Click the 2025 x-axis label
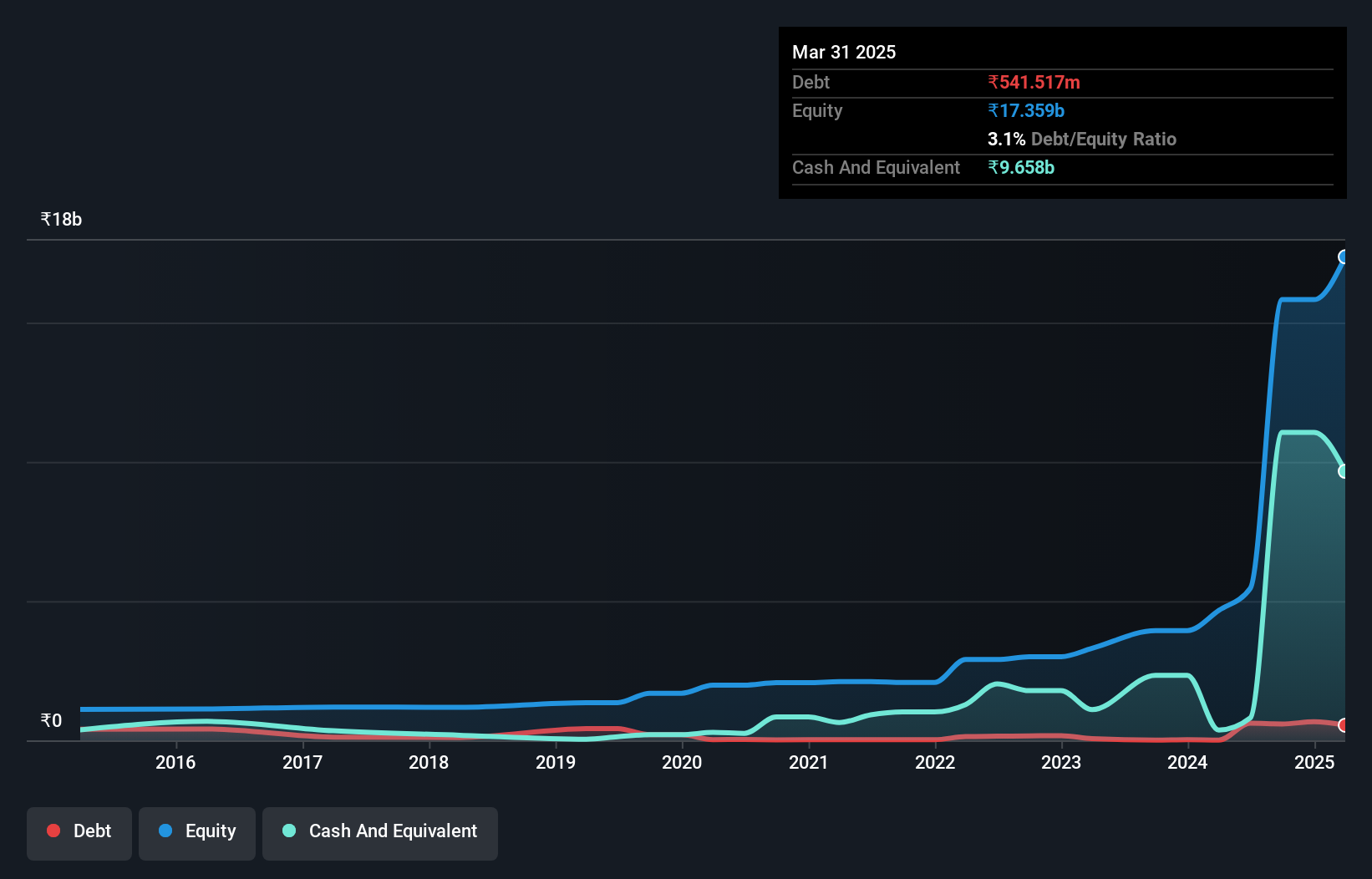This screenshot has width=1372, height=879. click(1314, 762)
